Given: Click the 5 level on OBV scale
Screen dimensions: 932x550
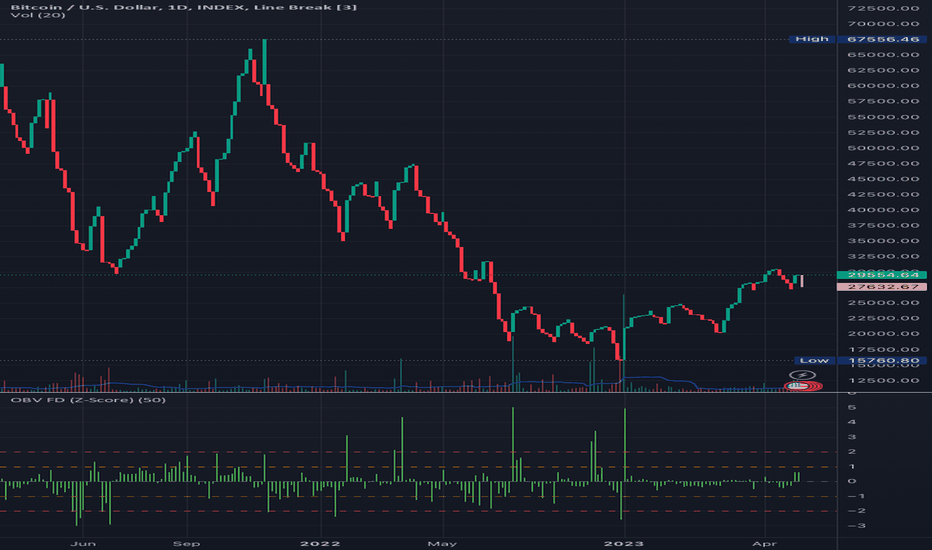Looking at the screenshot, I should (852, 407).
